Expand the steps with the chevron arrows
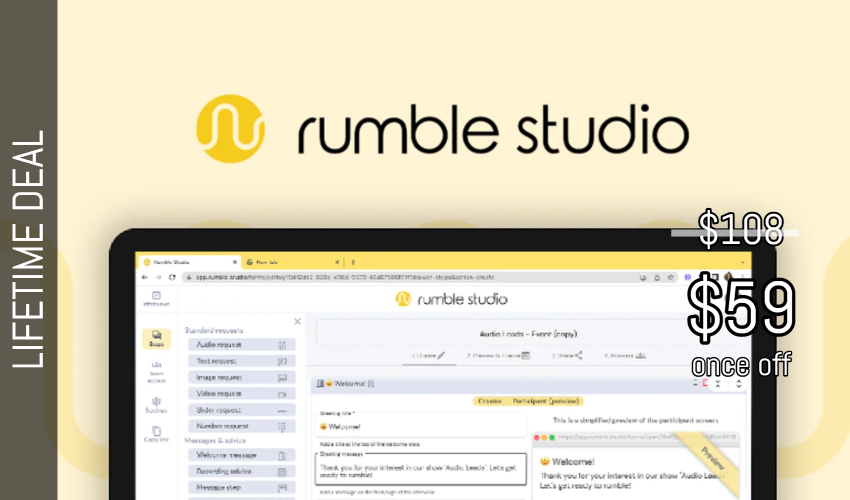This screenshot has width=850, height=500. coord(739,383)
